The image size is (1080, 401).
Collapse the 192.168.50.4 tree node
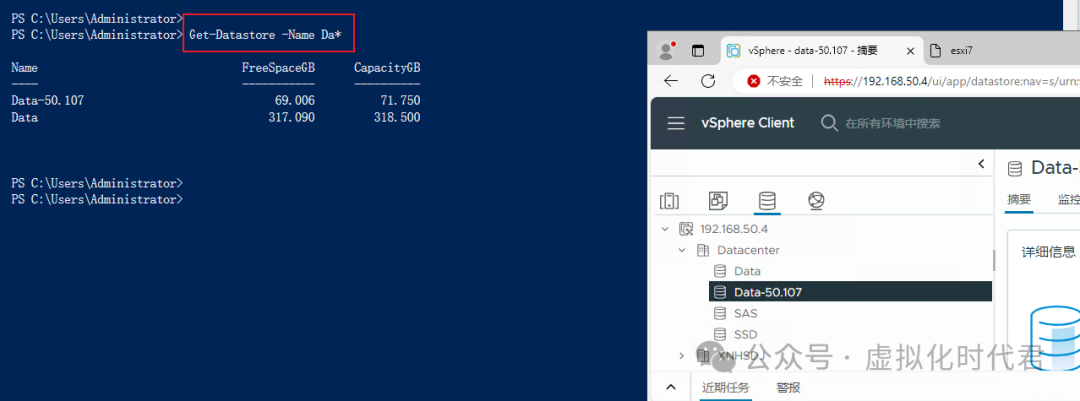click(665, 229)
